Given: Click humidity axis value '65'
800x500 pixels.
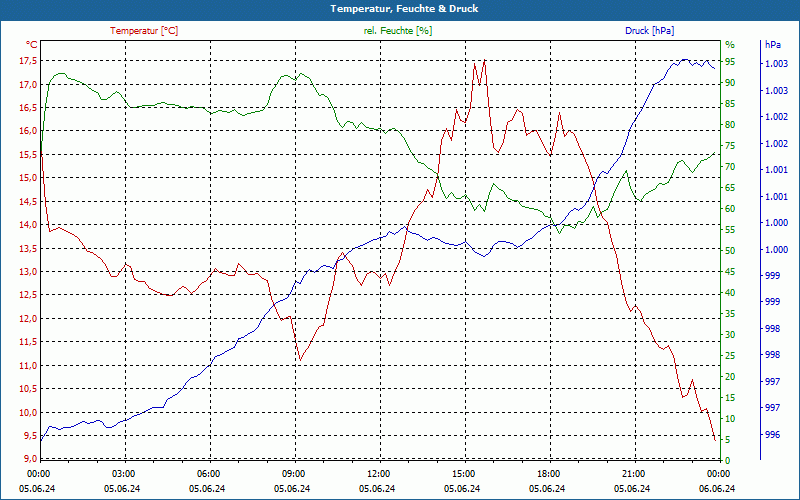Looking at the screenshot, I should pyautogui.click(x=730, y=188).
